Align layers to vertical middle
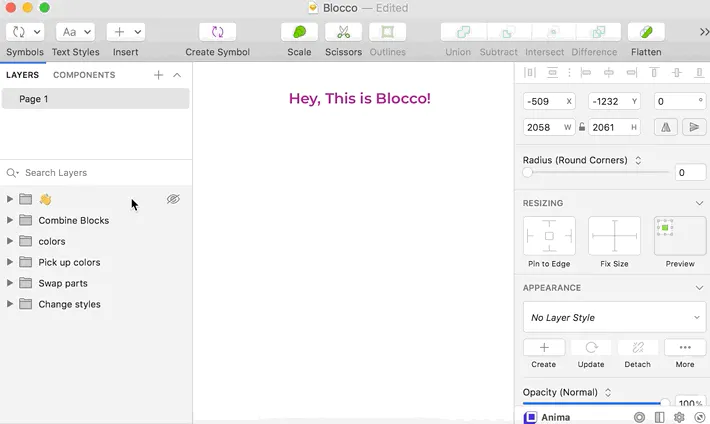710x424 pixels. (x=676, y=72)
